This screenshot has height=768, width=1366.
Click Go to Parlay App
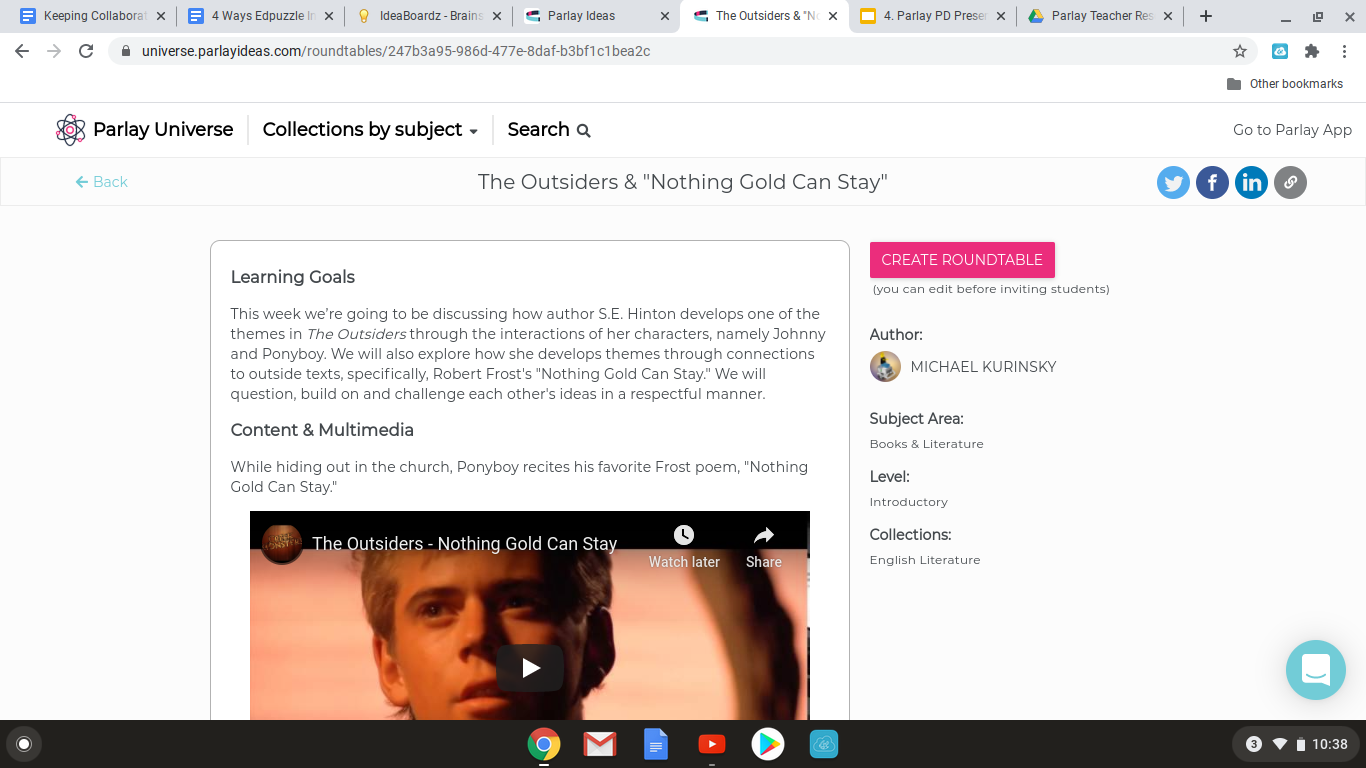[x=1292, y=130]
